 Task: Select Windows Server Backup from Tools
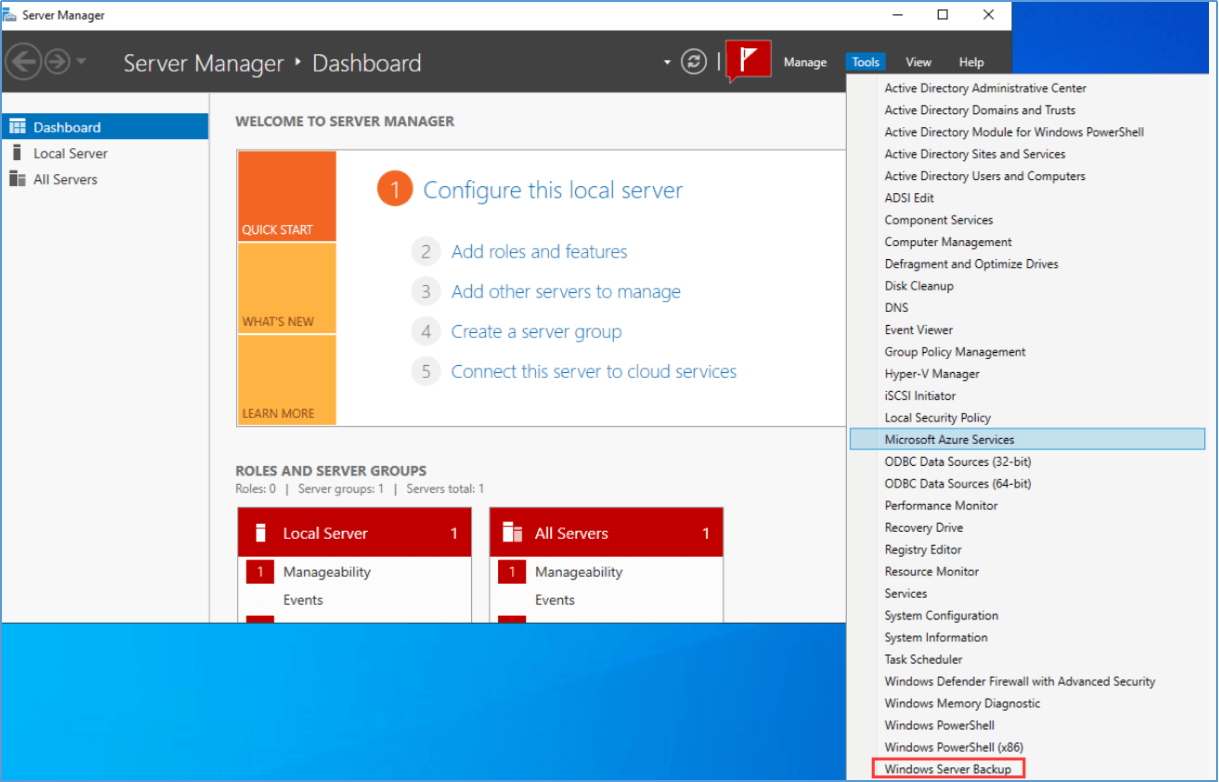[947, 769]
